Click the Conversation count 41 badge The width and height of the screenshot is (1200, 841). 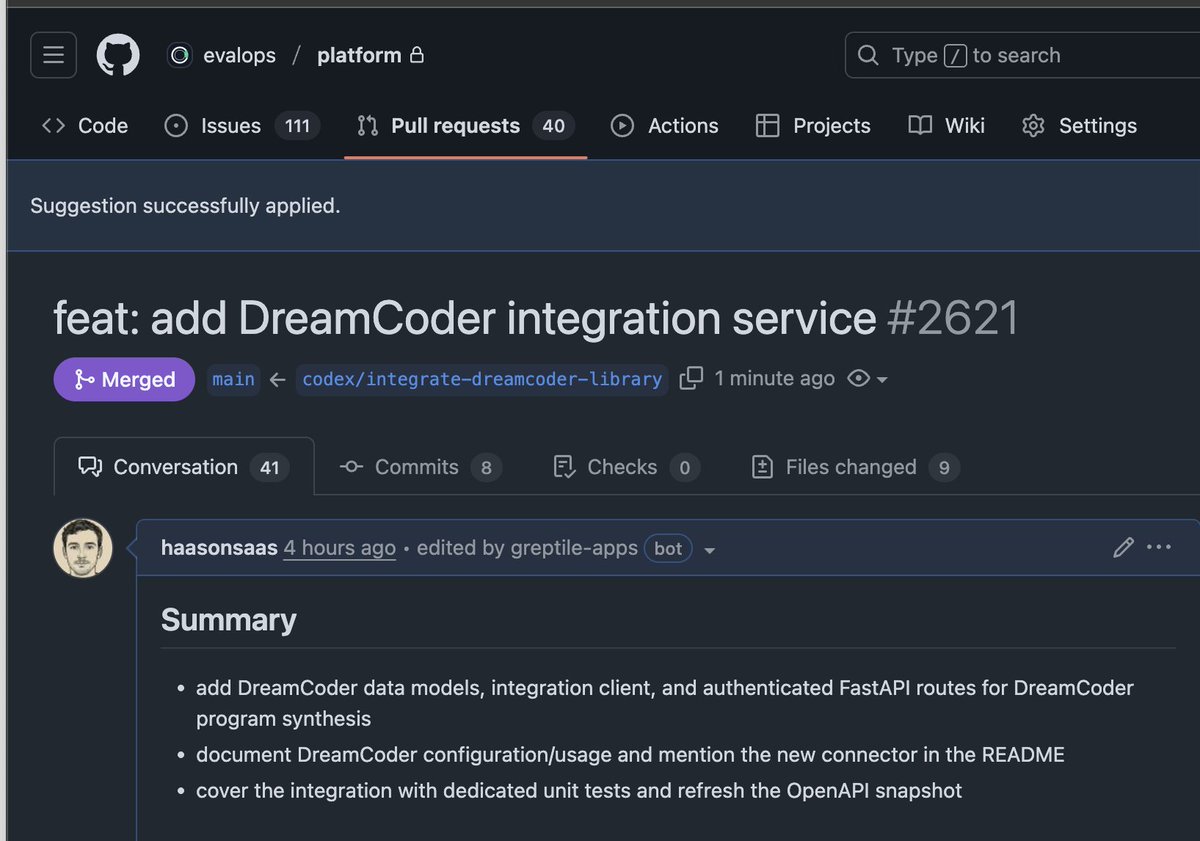pos(270,467)
